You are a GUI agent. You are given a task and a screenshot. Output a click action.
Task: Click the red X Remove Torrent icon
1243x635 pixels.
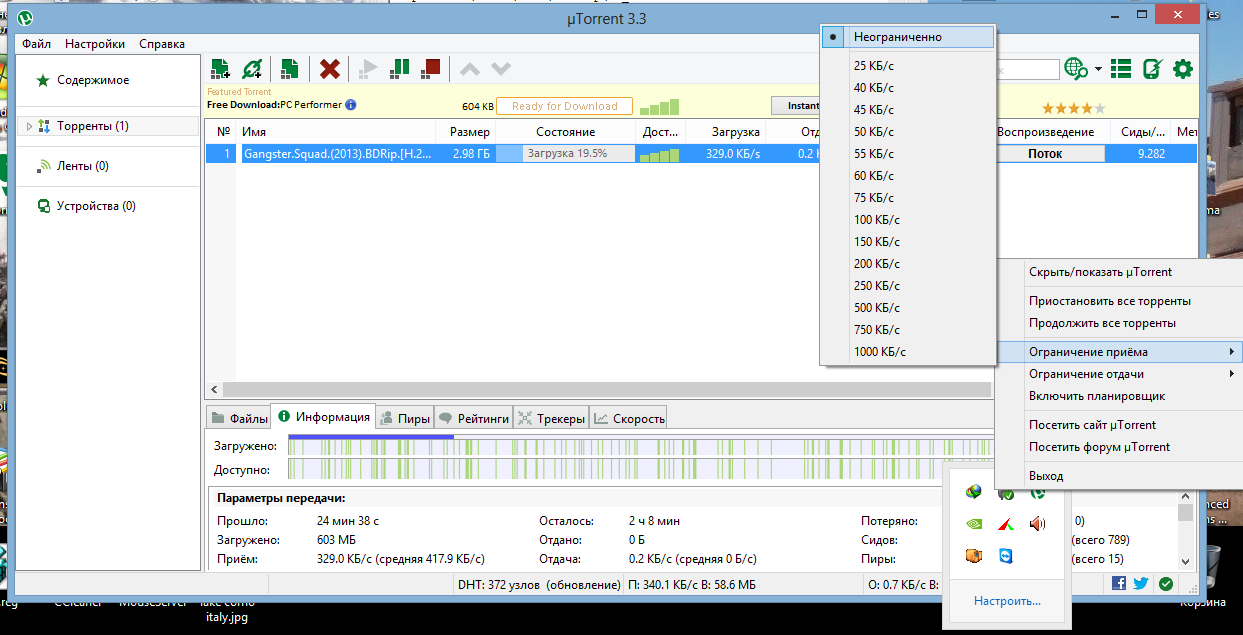coord(329,69)
